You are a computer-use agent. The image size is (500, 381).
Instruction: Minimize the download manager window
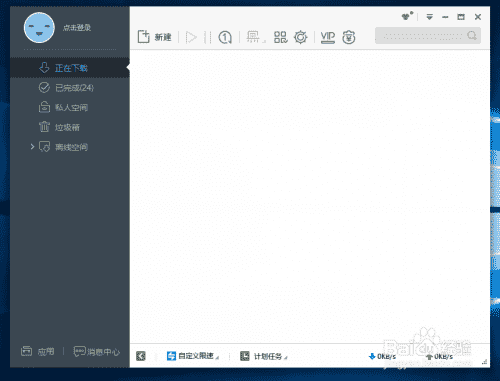point(445,17)
